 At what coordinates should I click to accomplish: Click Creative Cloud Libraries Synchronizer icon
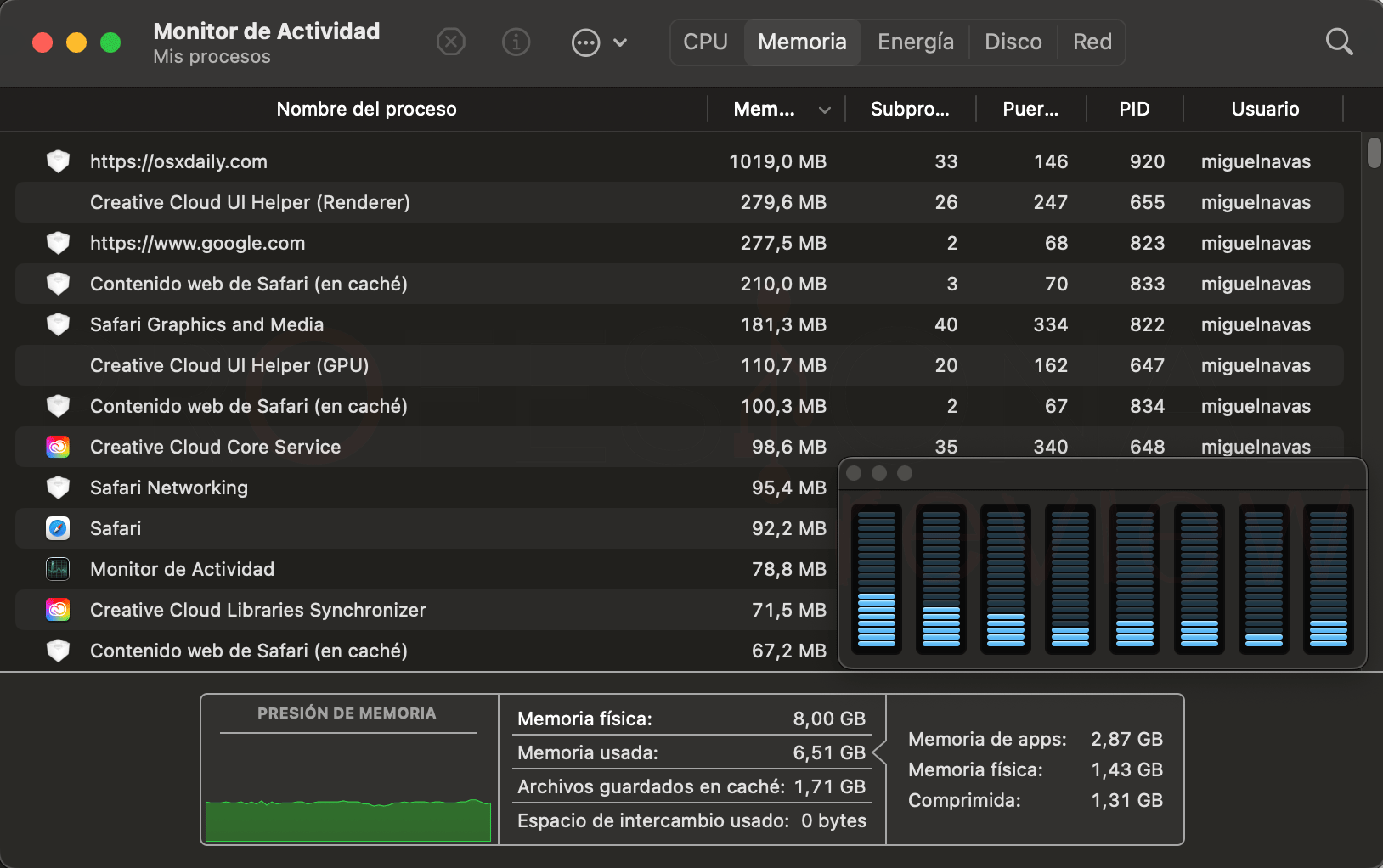click(x=58, y=610)
